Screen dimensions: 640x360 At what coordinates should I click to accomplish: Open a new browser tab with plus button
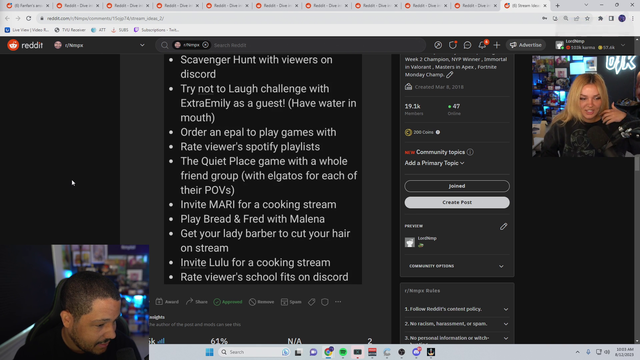click(x=557, y=6)
